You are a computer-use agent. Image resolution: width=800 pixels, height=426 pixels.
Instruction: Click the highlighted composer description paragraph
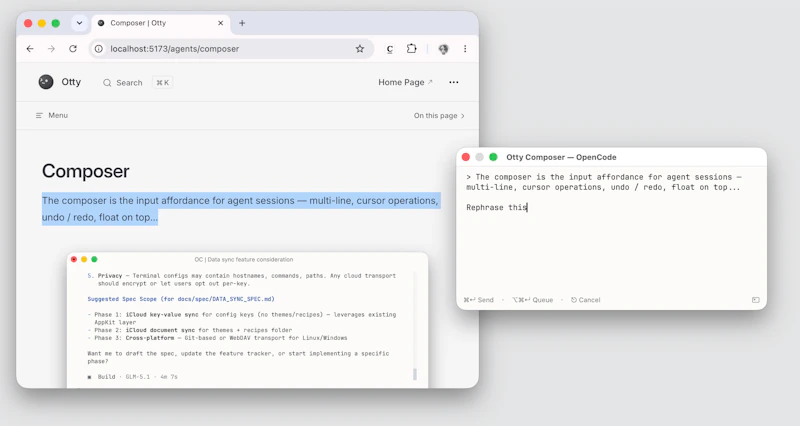click(x=240, y=209)
